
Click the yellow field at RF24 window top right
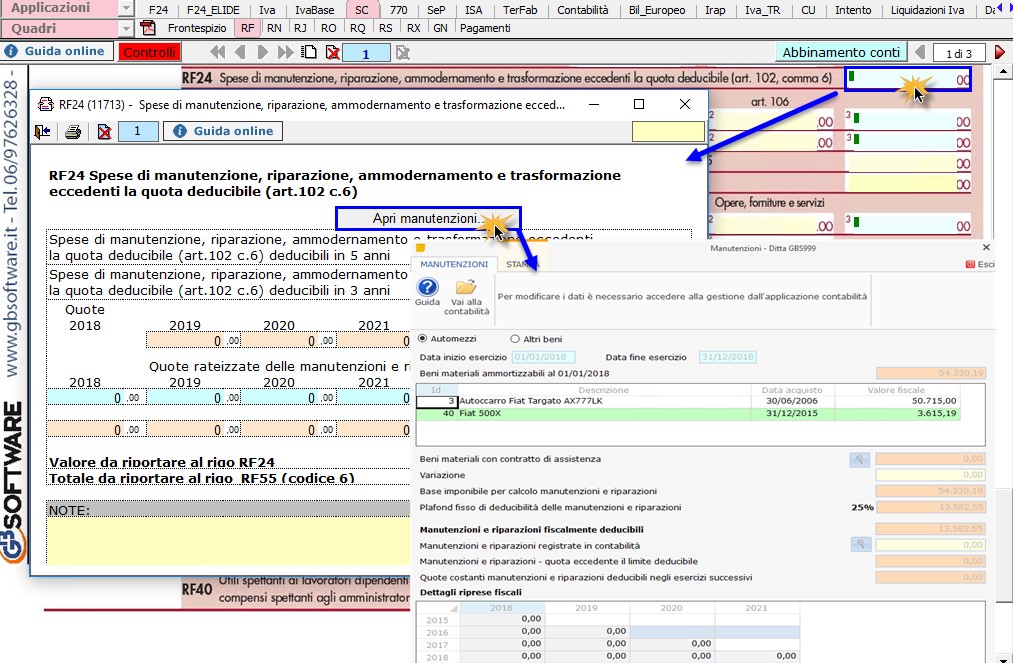coord(667,131)
